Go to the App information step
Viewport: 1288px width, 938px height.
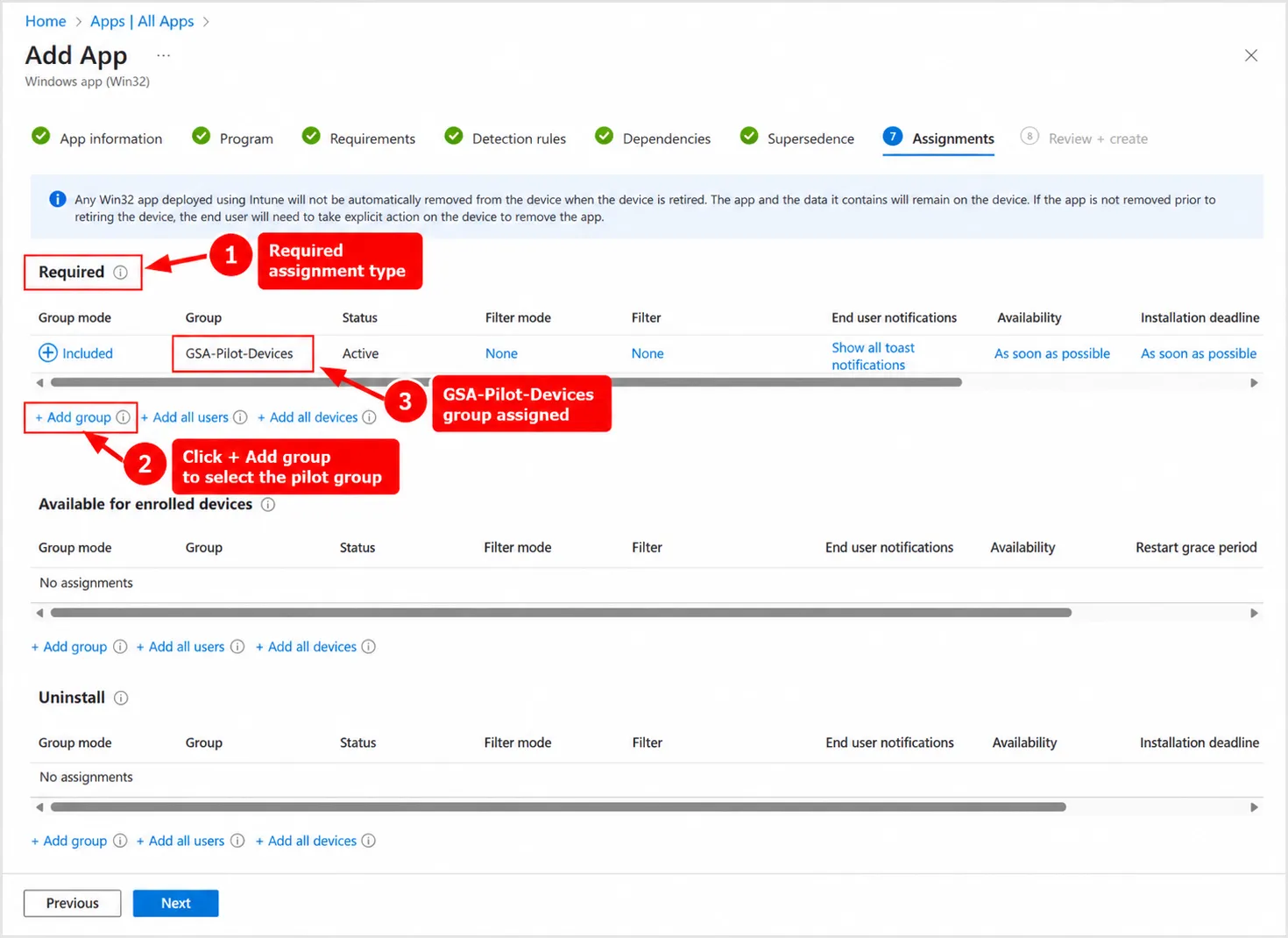click(97, 138)
